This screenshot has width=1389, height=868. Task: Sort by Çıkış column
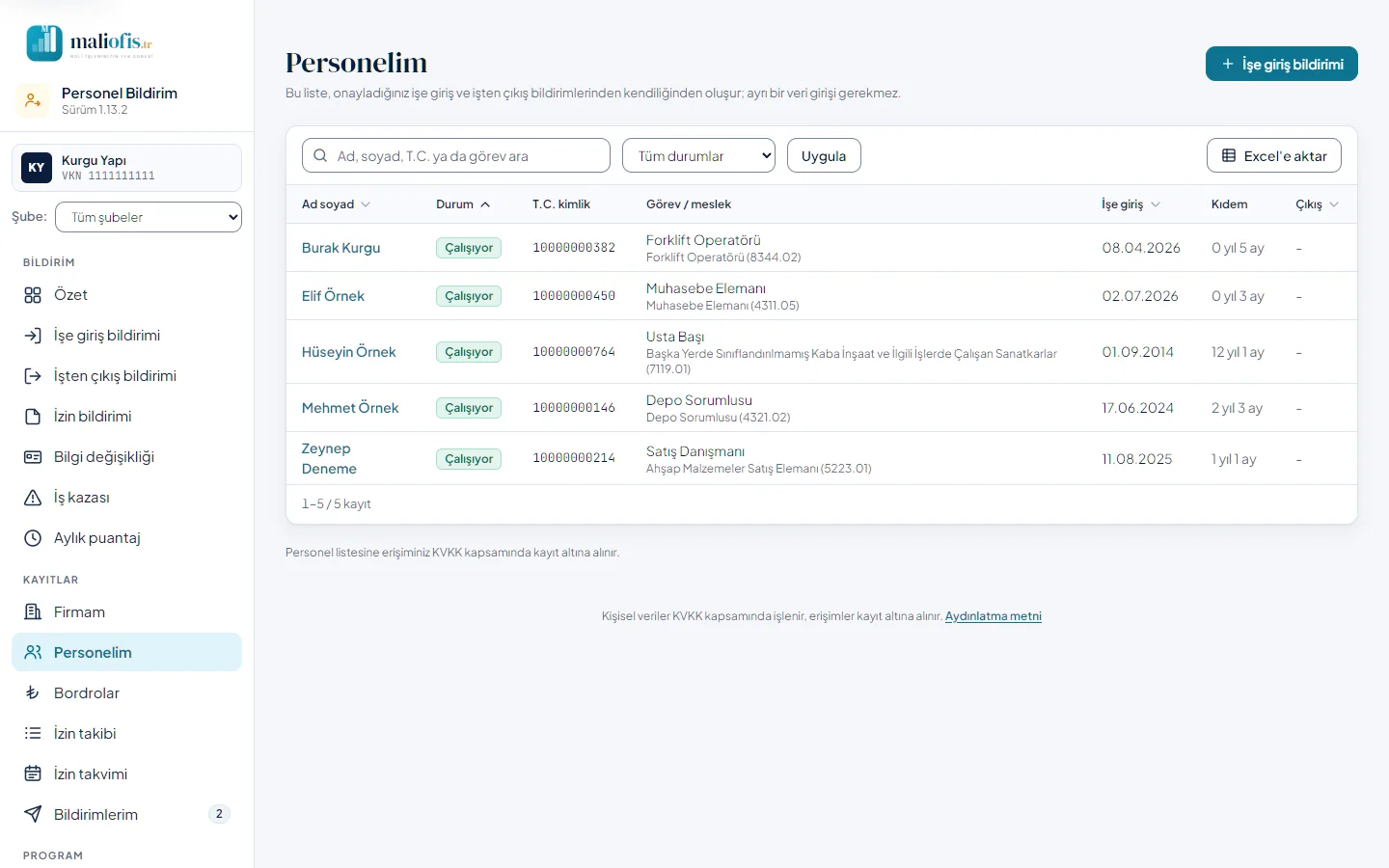[x=1317, y=204]
